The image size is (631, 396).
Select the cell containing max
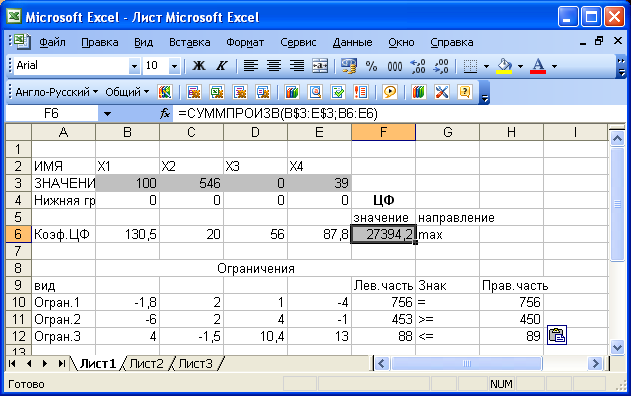coord(447,234)
